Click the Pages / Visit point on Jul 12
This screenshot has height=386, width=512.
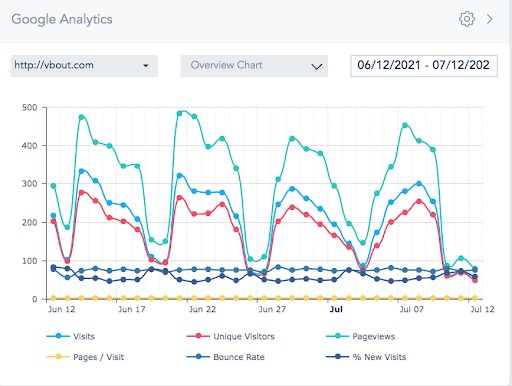pyautogui.click(x=475, y=298)
